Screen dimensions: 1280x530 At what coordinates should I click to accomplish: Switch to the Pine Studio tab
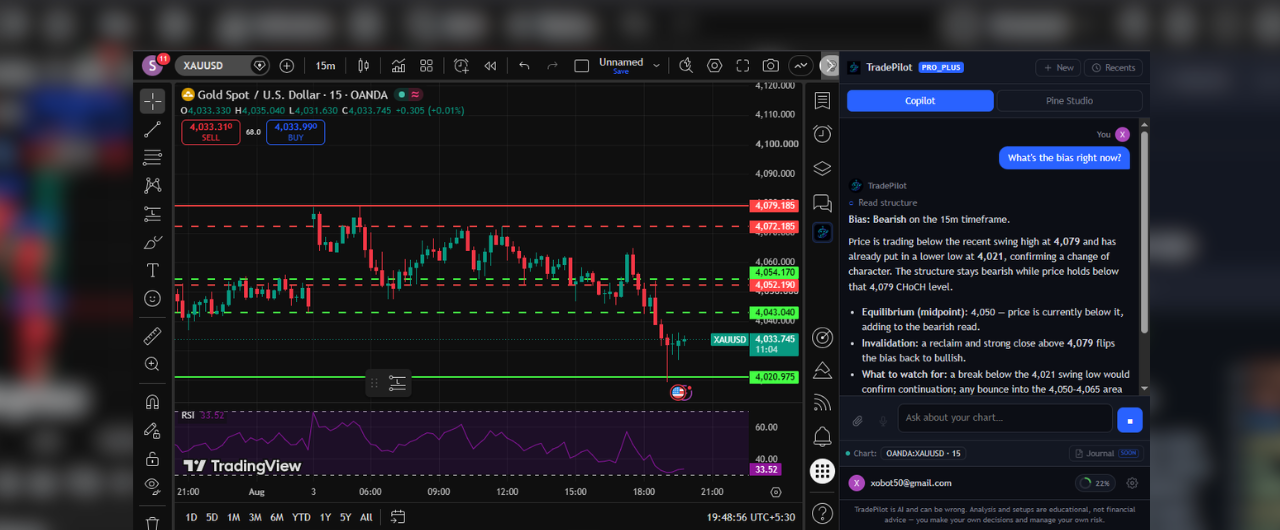click(x=1069, y=100)
